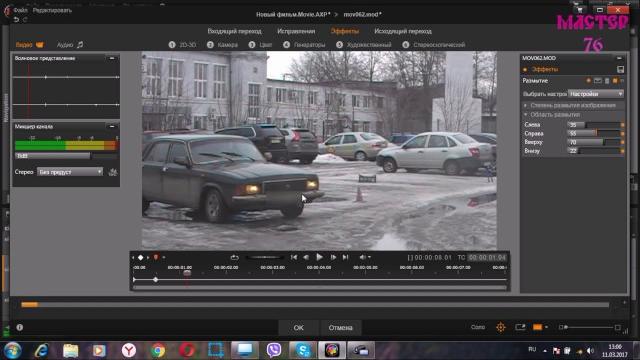Collapse the Микшер канала panel
640x360 pixels.
tap(112, 127)
